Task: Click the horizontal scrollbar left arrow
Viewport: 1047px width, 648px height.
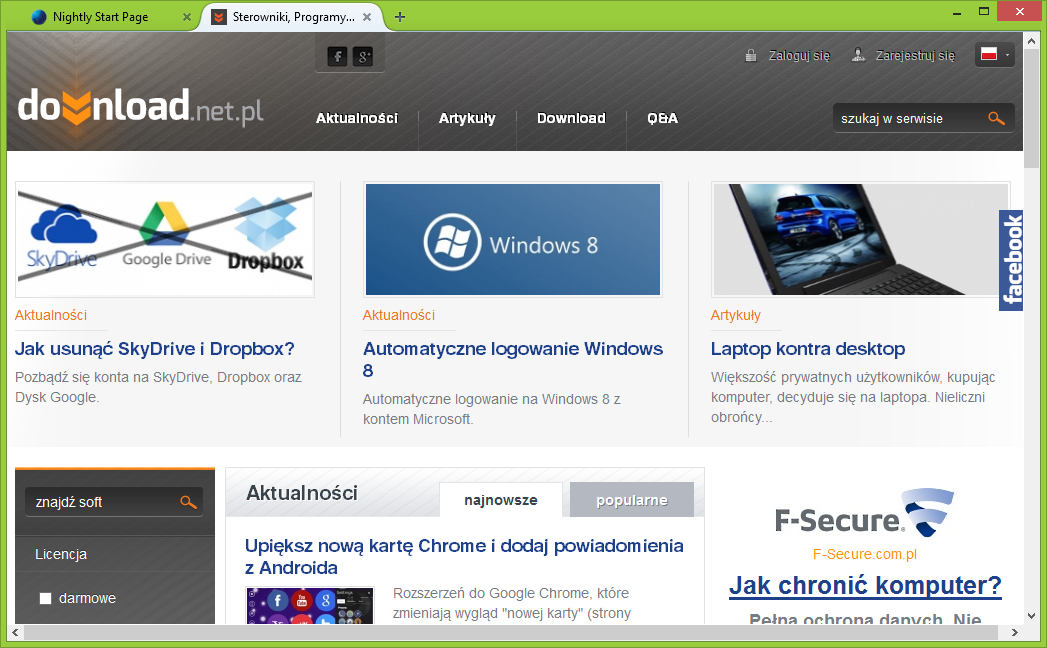Action: (x=15, y=632)
